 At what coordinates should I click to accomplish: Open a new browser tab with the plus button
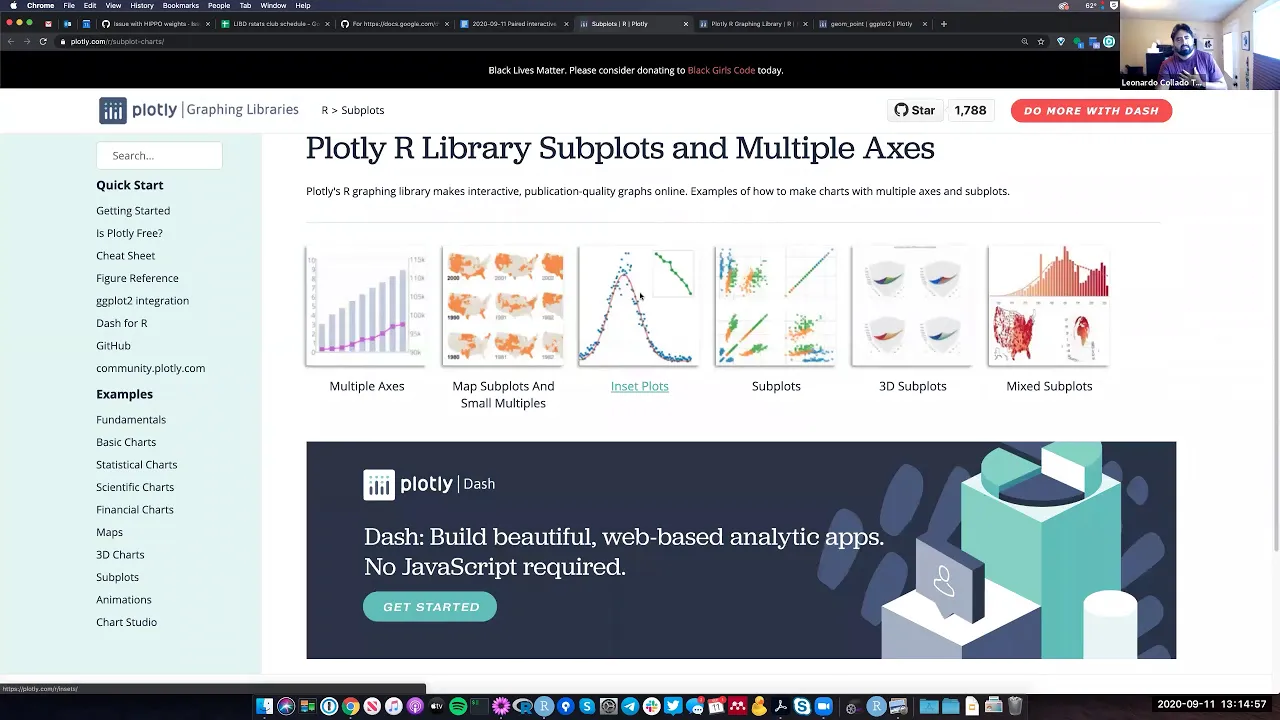[943, 23]
